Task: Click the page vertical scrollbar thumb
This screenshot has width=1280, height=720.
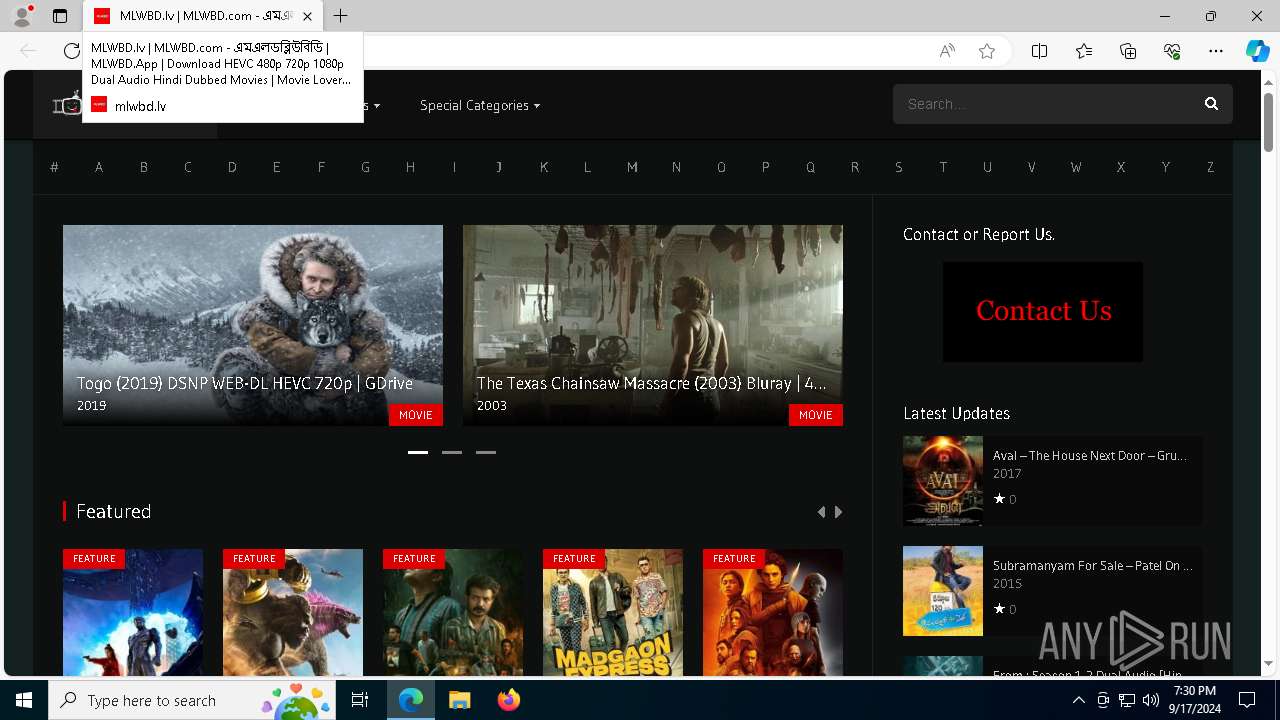Action: [1268, 122]
